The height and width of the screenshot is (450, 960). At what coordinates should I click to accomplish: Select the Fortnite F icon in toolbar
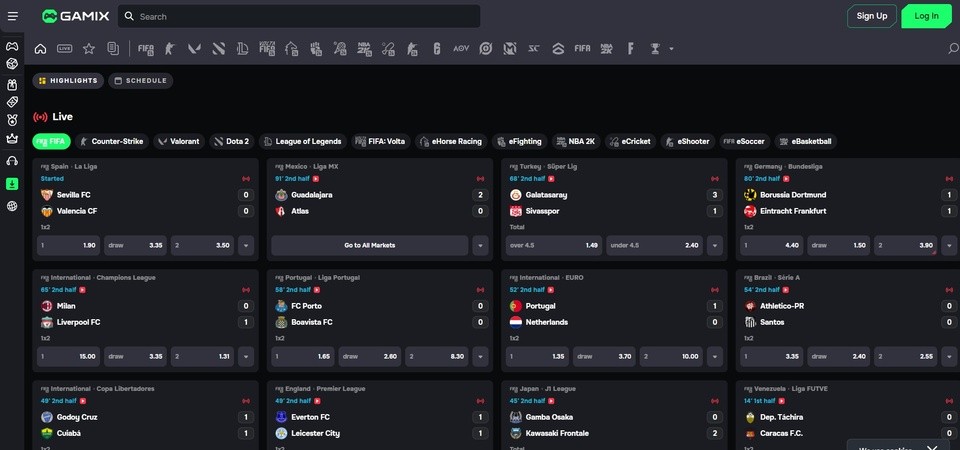point(630,49)
